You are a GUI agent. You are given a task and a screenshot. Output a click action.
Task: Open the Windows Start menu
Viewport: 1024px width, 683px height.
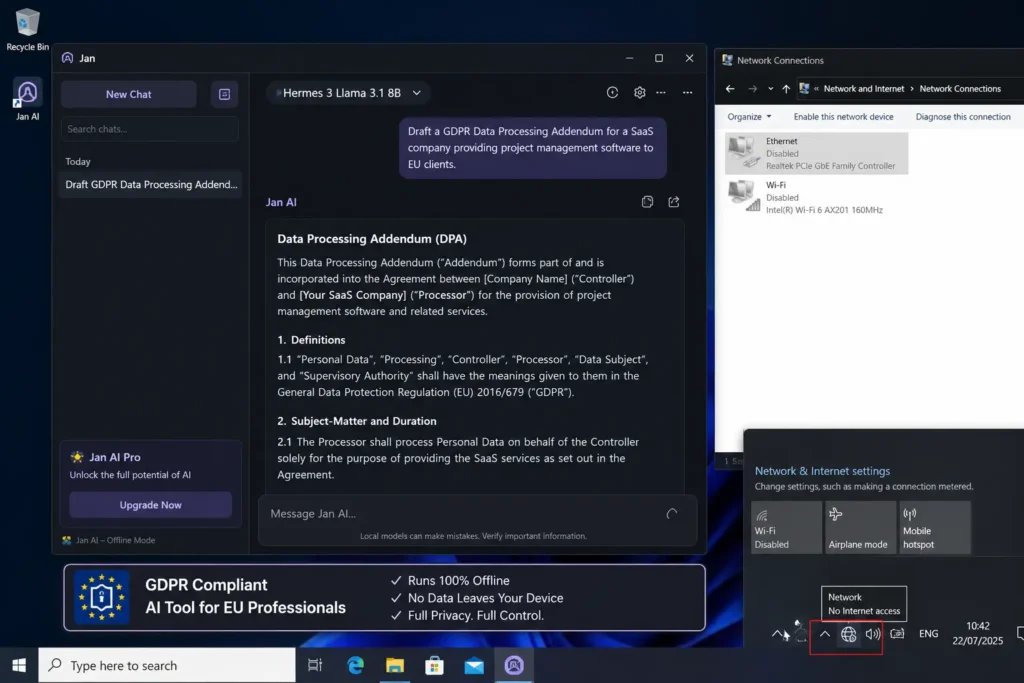(x=19, y=665)
